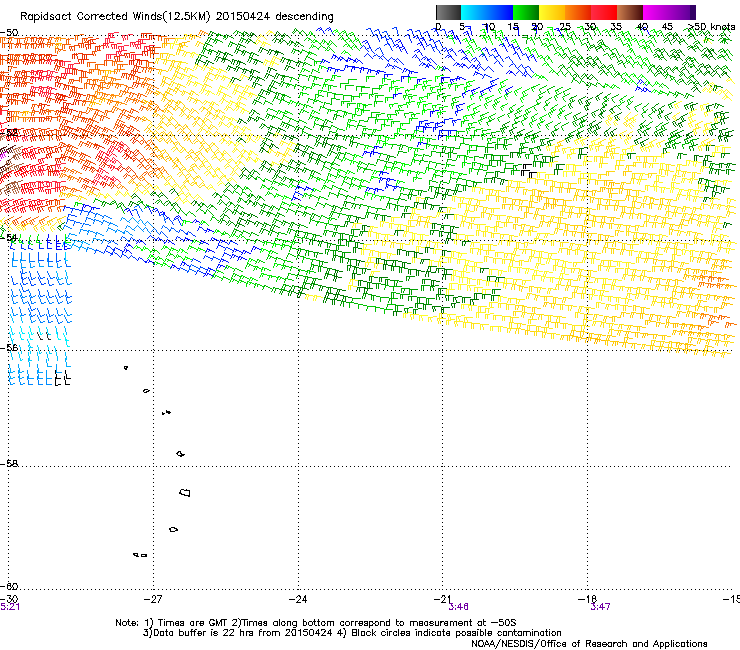Image resolution: width=740 pixels, height=650 pixels.
Task: Click the date text '20150424 descending'
Action: pyautogui.click(x=274, y=17)
